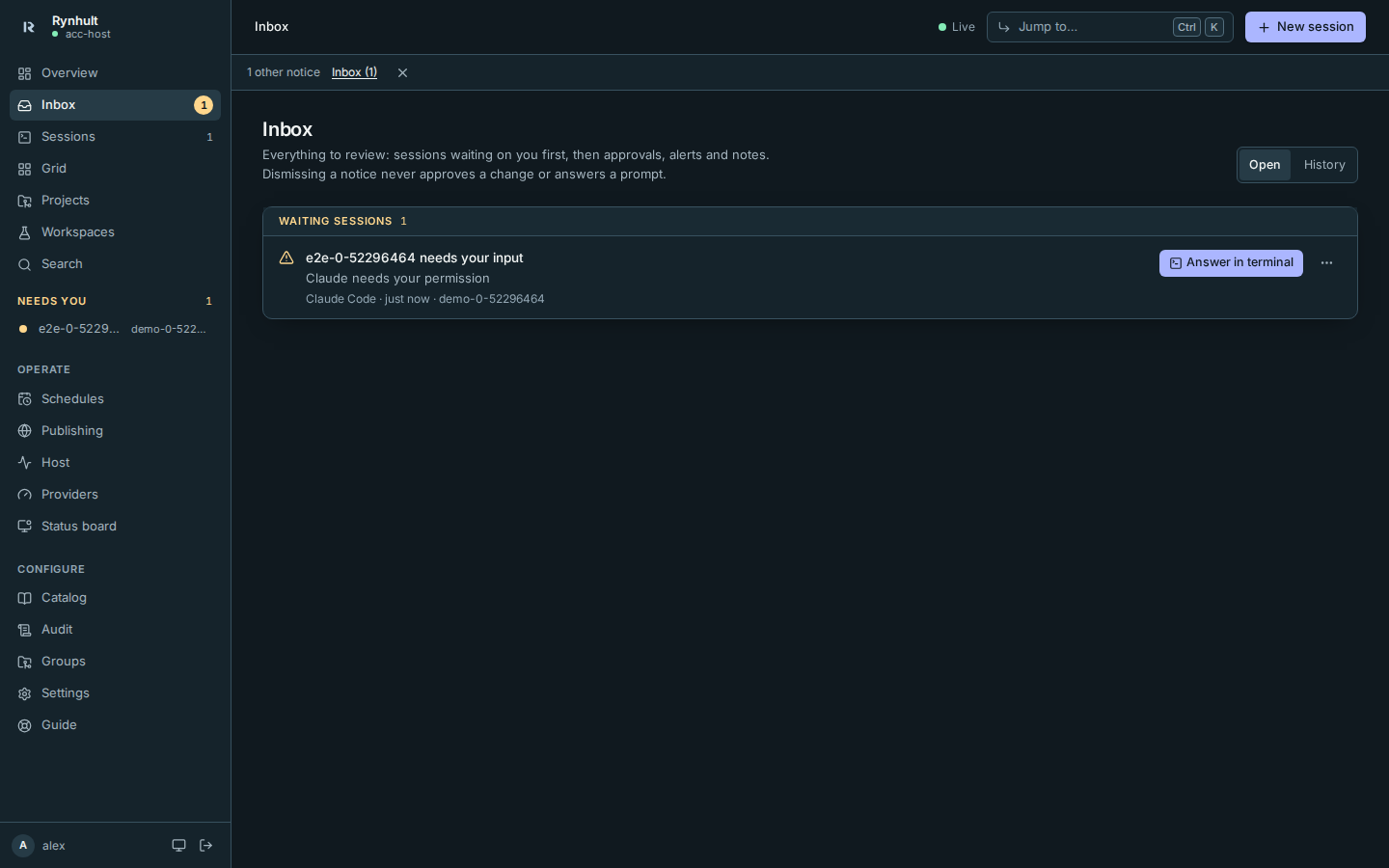The width and height of the screenshot is (1389, 868).
Task: Open the Audit log
Action: 115,630
